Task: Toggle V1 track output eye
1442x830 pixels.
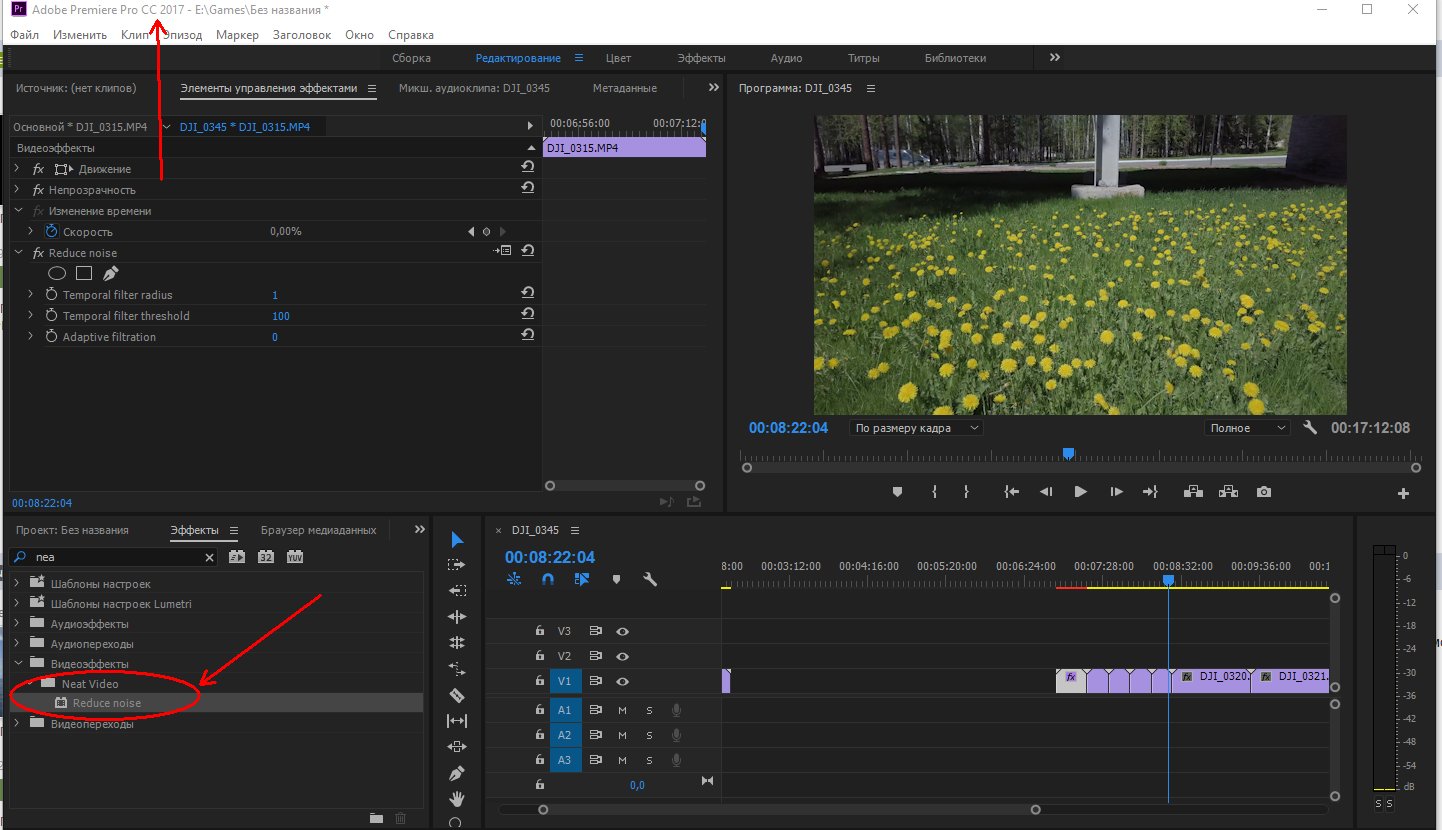Action: pos(622,682)
